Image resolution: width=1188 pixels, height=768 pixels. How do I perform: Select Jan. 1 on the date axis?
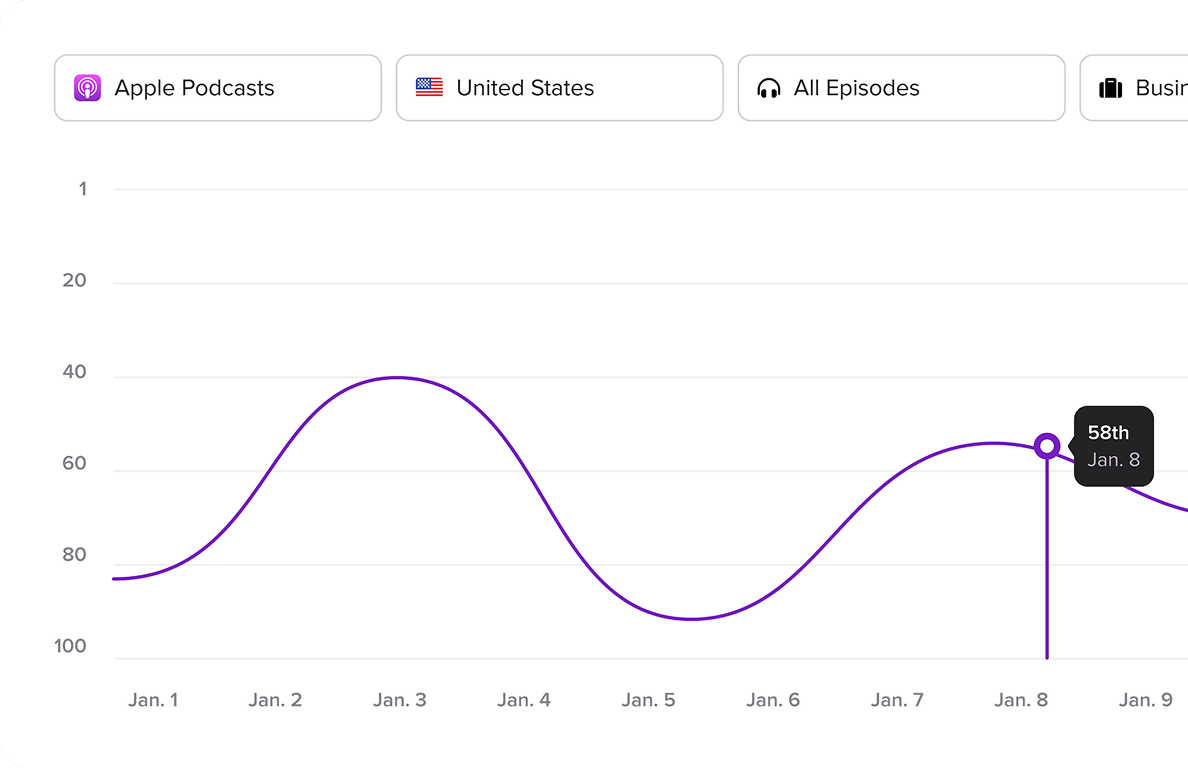(153, 700)
